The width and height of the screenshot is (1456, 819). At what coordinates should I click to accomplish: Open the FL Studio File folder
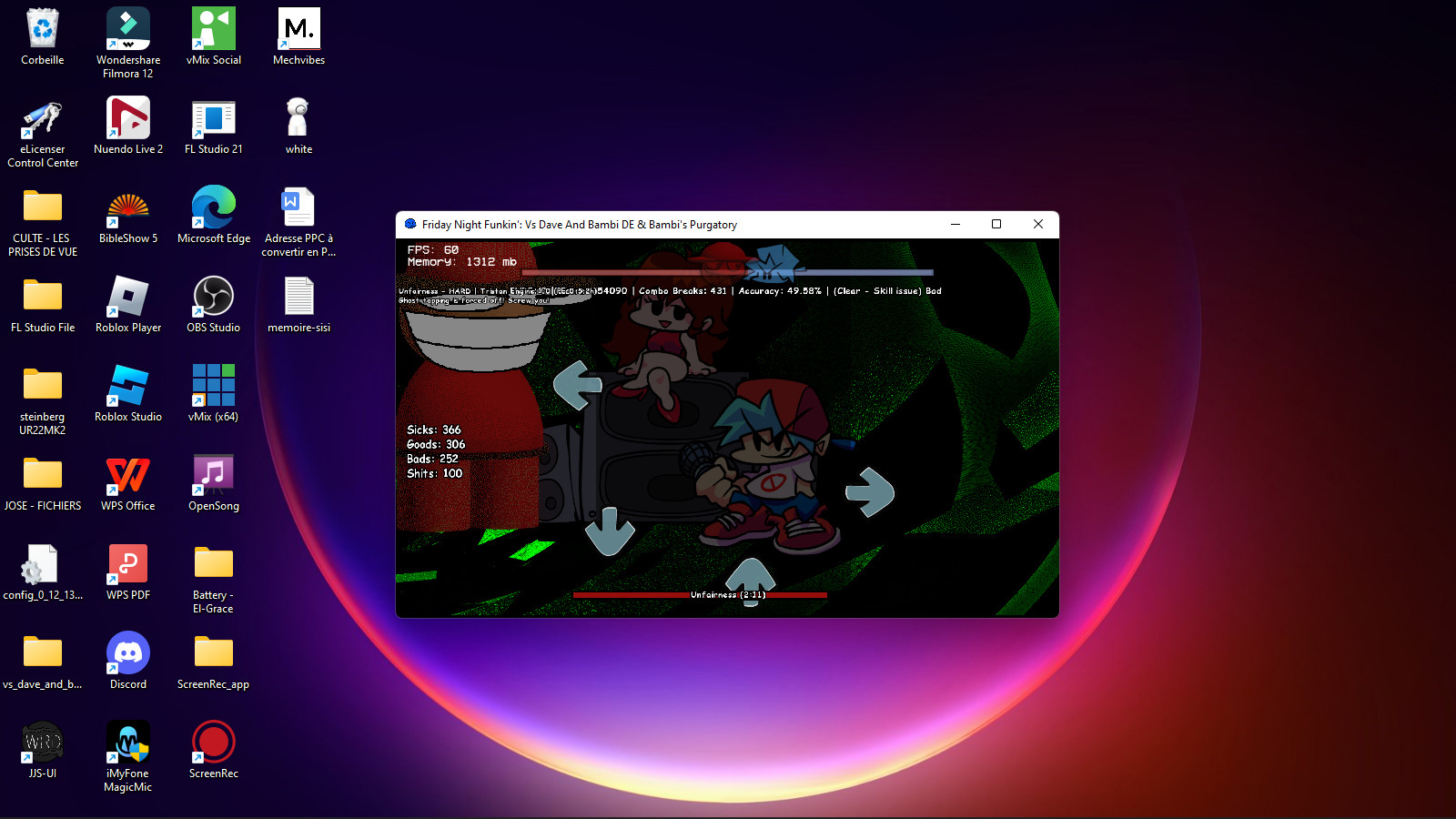43,306
